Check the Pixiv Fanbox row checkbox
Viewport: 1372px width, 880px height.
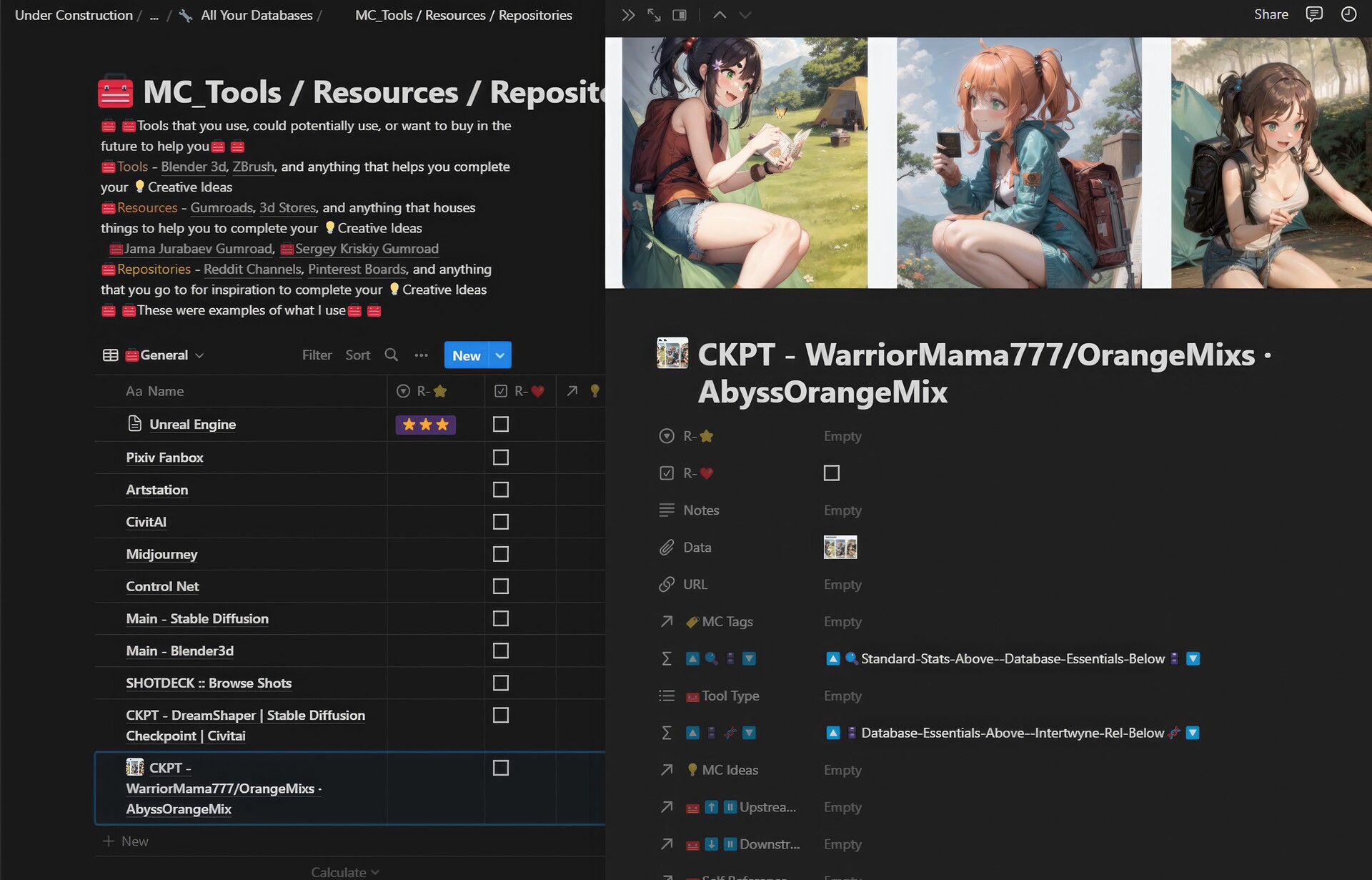point(501,457)
